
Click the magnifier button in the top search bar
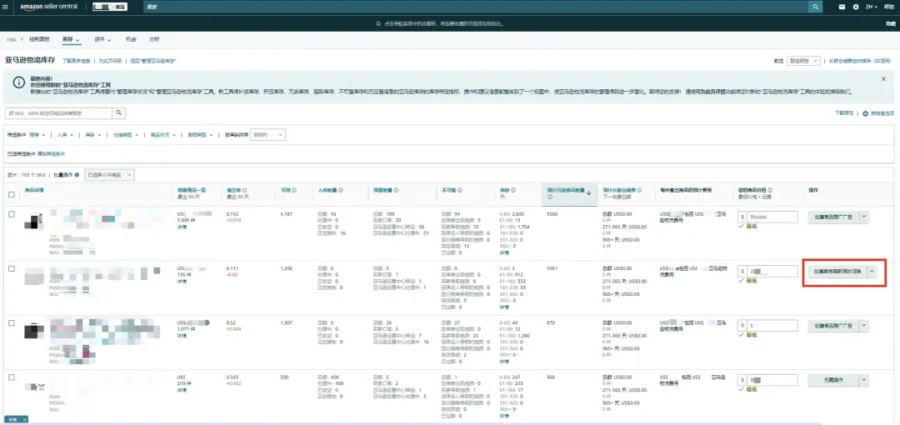pyautogui.click(x=815, y=7)
